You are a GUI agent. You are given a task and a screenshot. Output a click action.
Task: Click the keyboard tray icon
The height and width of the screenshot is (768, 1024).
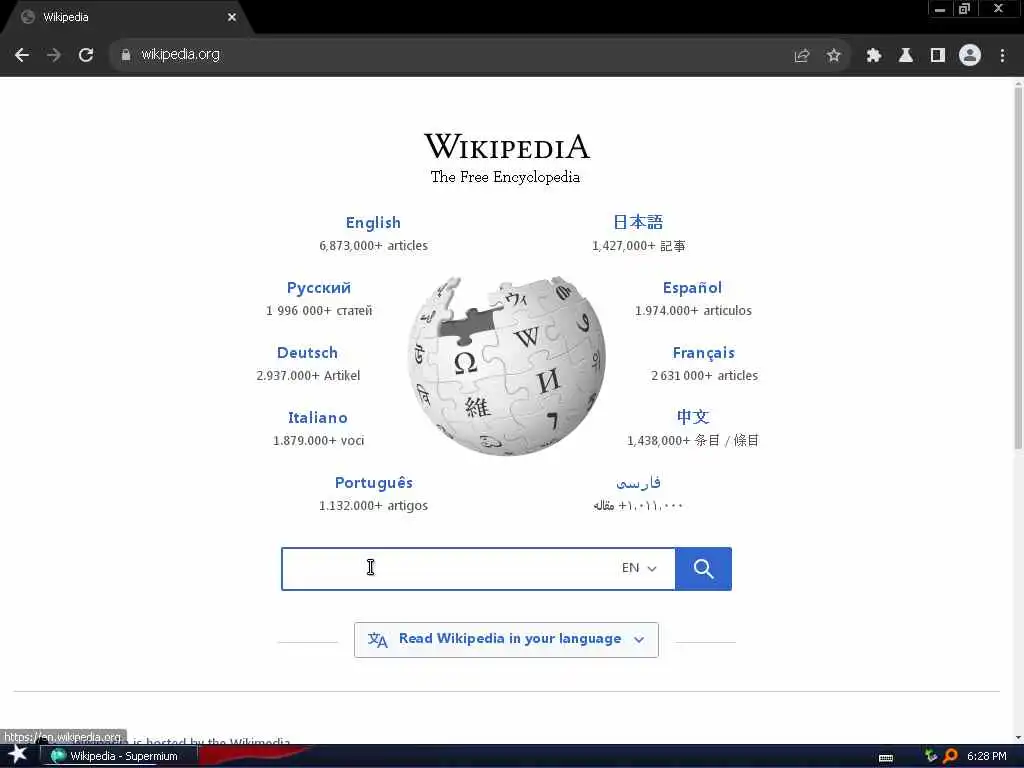886,758
